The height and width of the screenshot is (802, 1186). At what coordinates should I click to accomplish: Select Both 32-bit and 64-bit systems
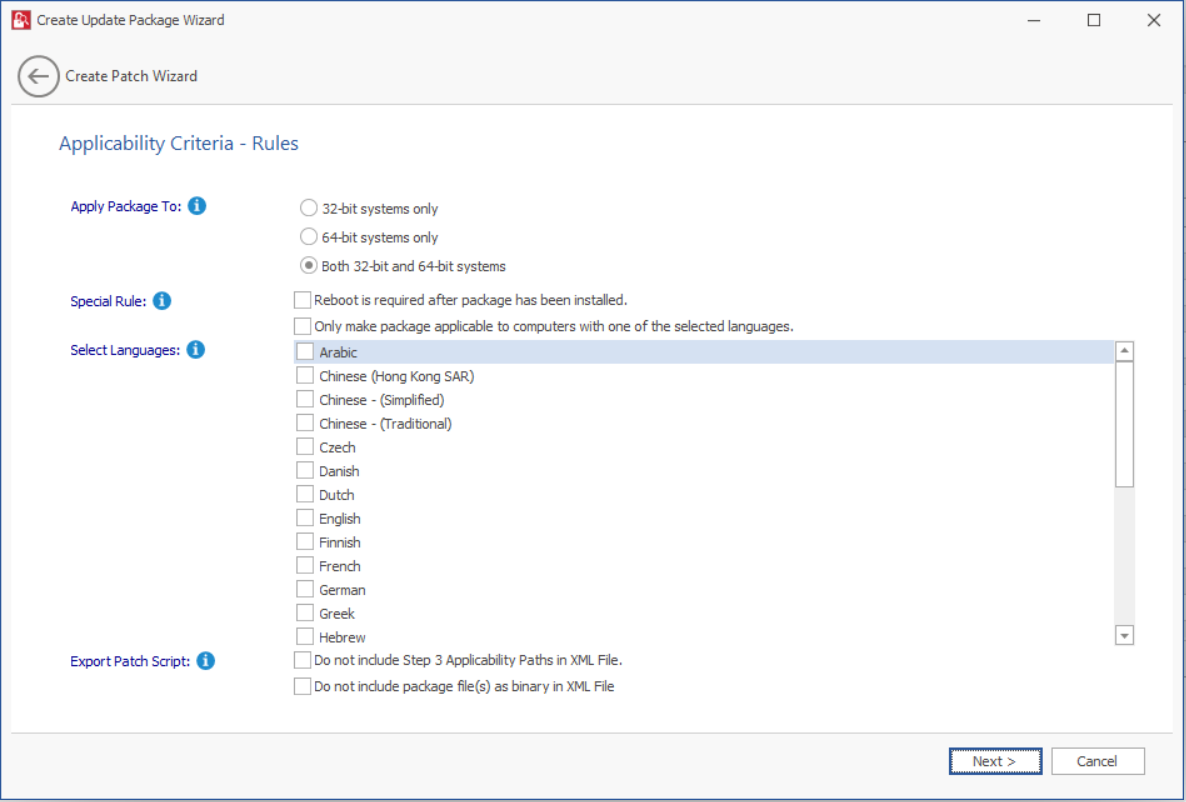[x=309, y=266]
